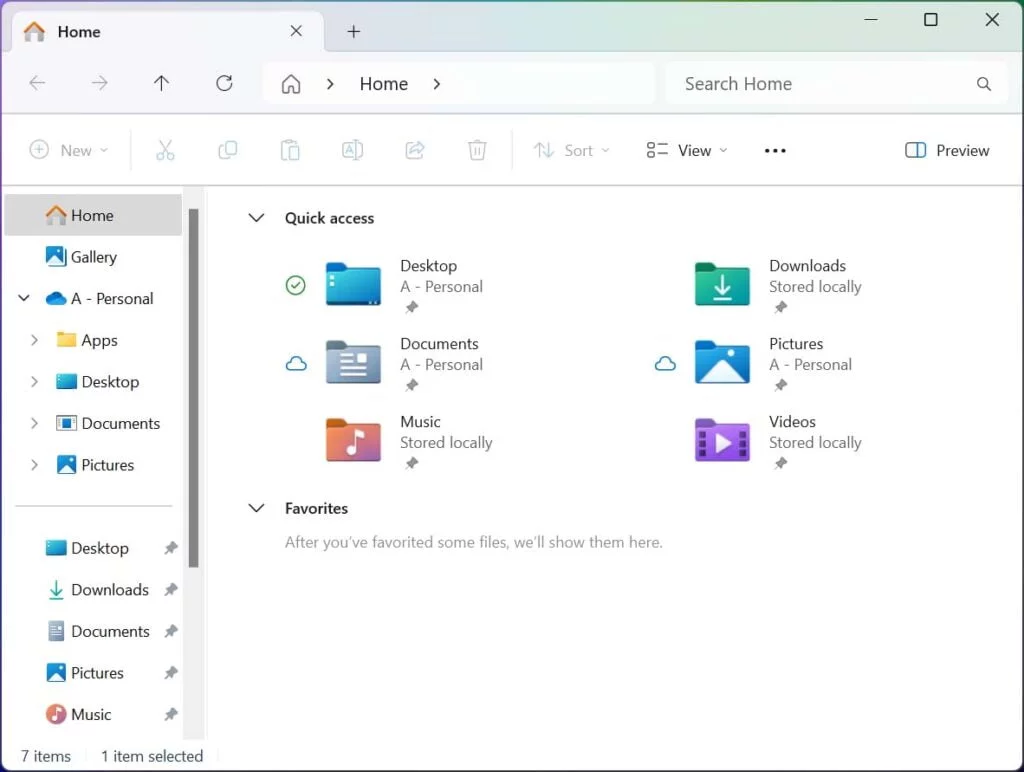Go back with the left arrow
The width and height of the screenshot is (1024, 772).
tap(37, 83)
